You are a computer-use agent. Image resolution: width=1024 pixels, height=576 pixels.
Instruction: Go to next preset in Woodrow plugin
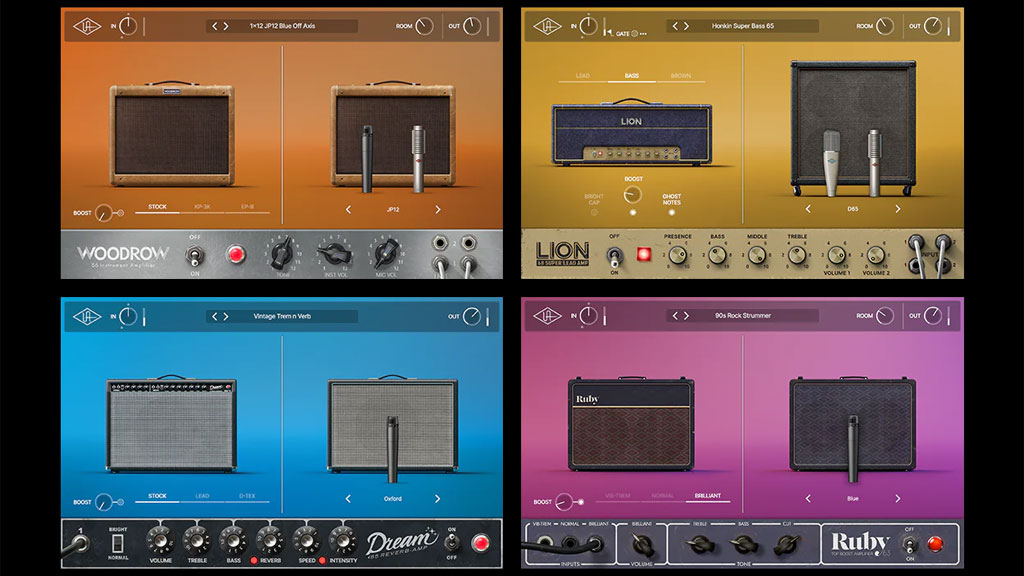tap(226, 26)
